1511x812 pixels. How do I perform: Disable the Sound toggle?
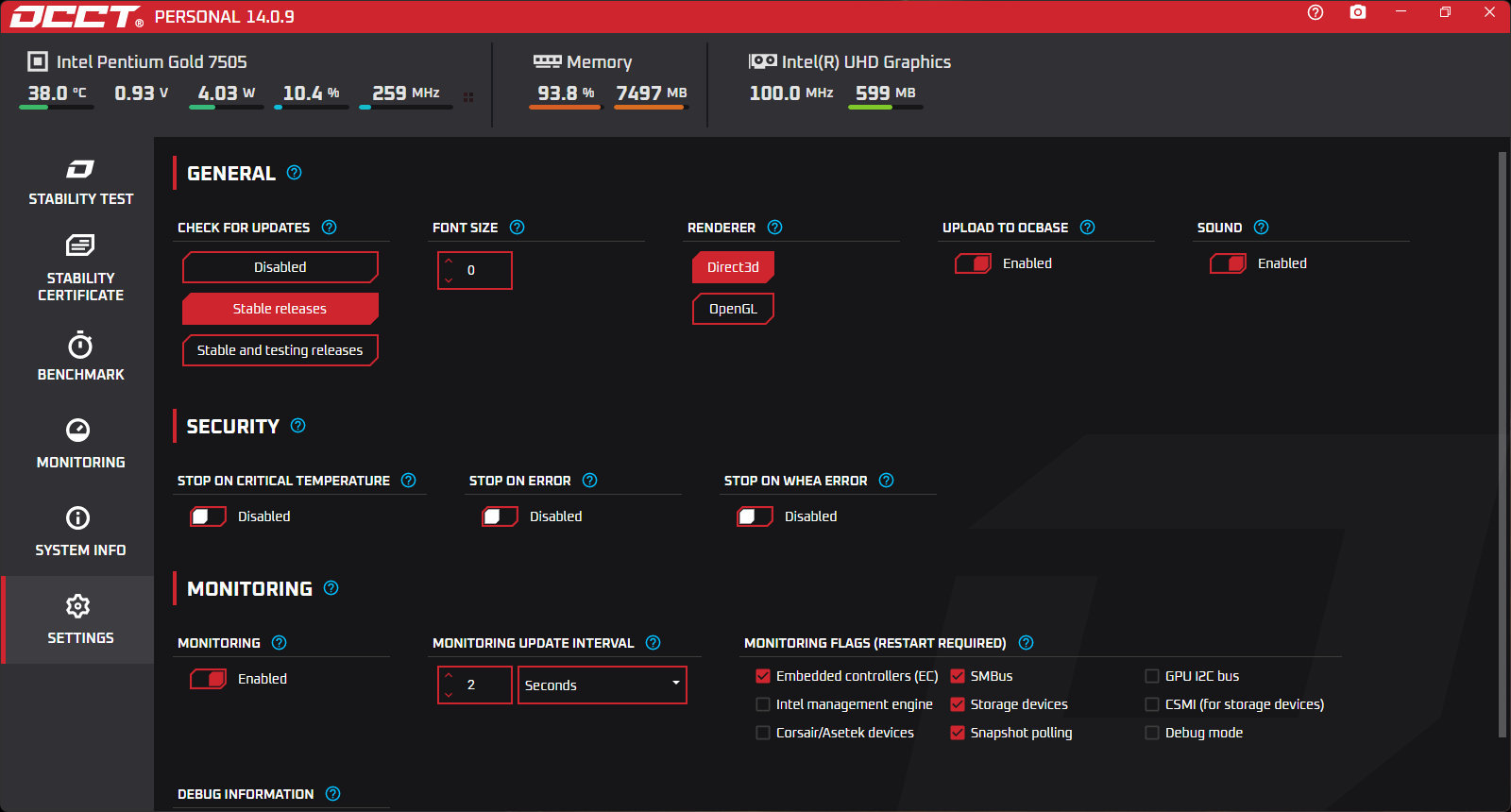1229,263
